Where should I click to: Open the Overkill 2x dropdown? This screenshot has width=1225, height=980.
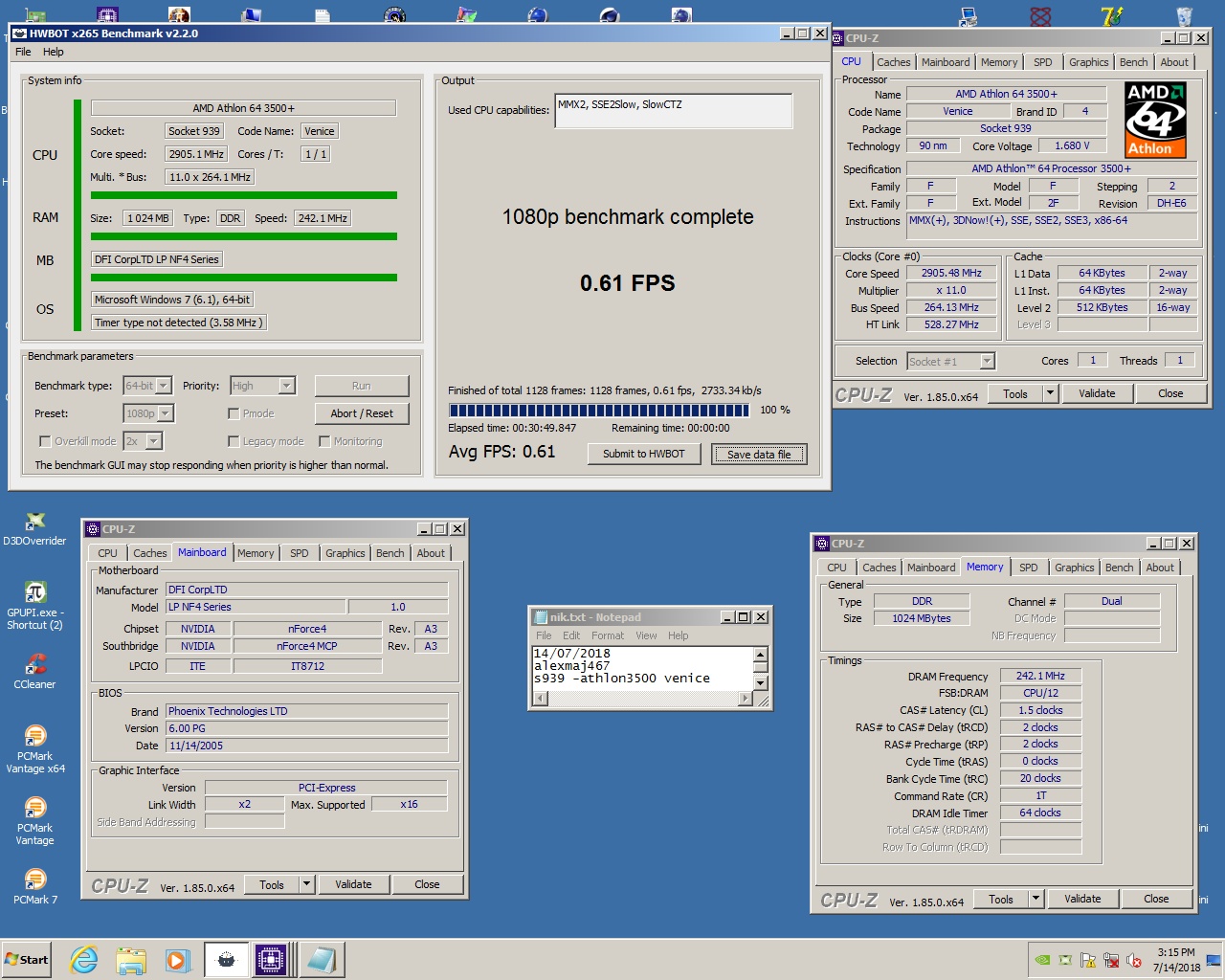pos(154,441)
